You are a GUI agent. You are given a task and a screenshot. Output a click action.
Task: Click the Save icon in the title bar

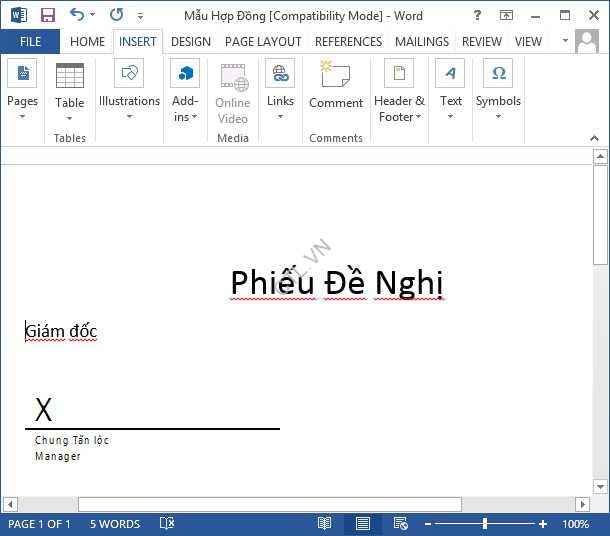[47, 15]
